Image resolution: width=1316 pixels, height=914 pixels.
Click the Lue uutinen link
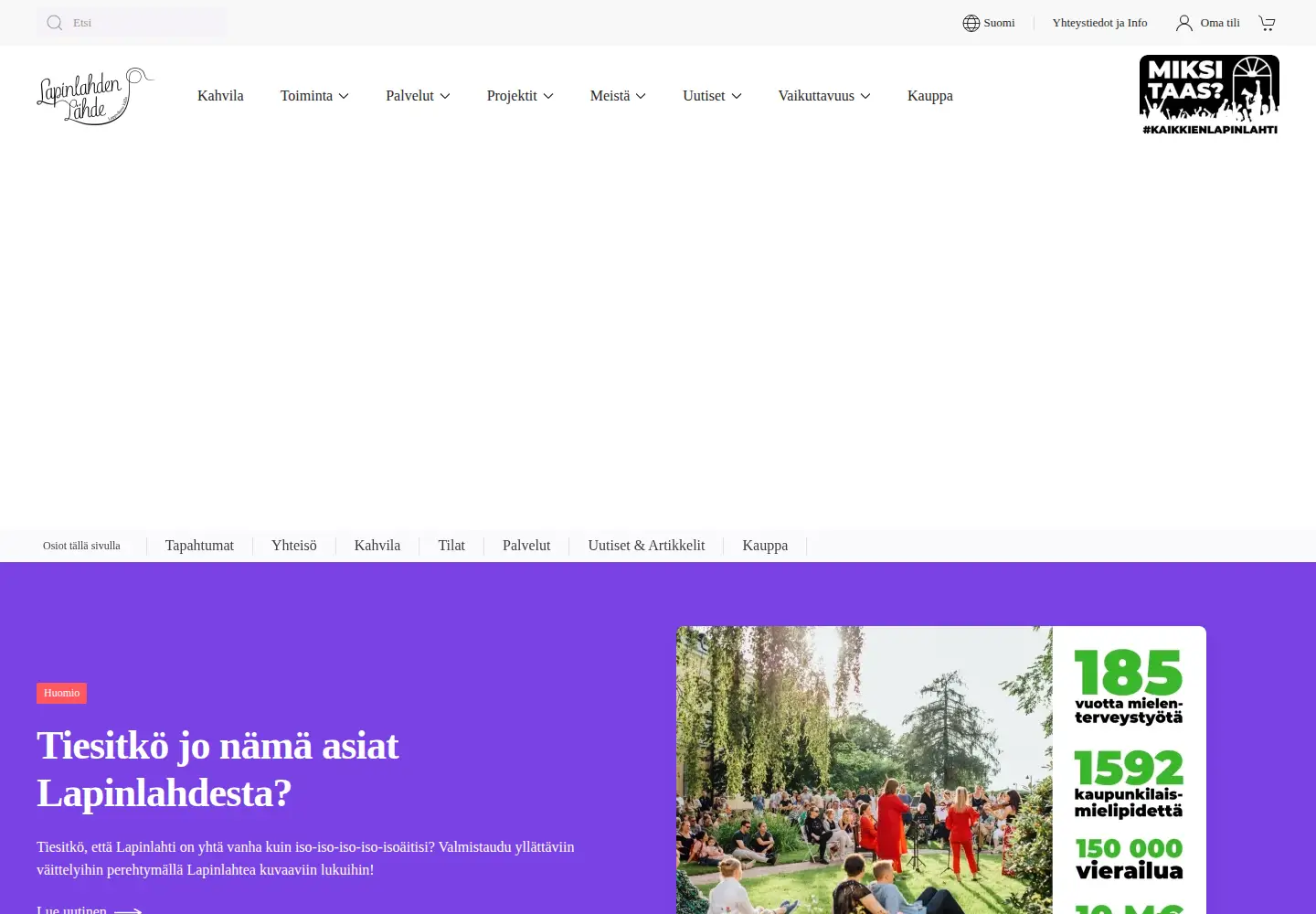click(x=89, y=909)
